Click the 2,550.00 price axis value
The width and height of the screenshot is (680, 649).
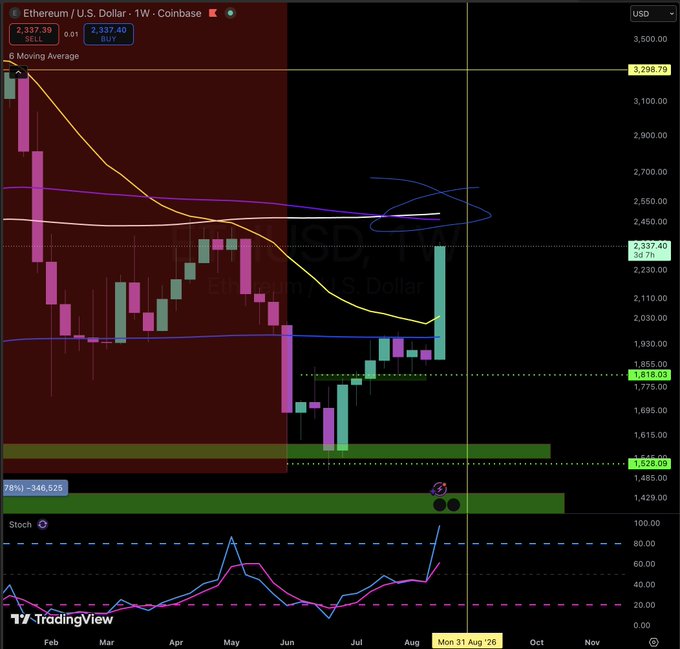(x=650, y=201)
